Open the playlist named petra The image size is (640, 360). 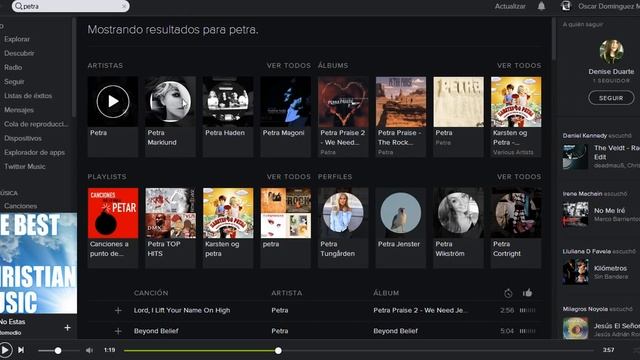(285, 213)
